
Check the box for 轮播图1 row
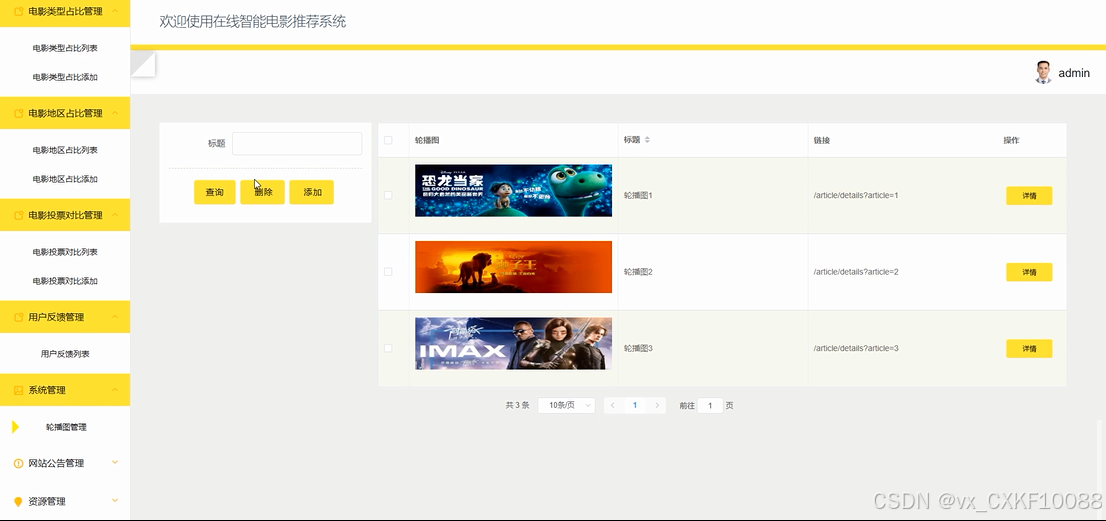pyautogui.click(x=388, y=195)
